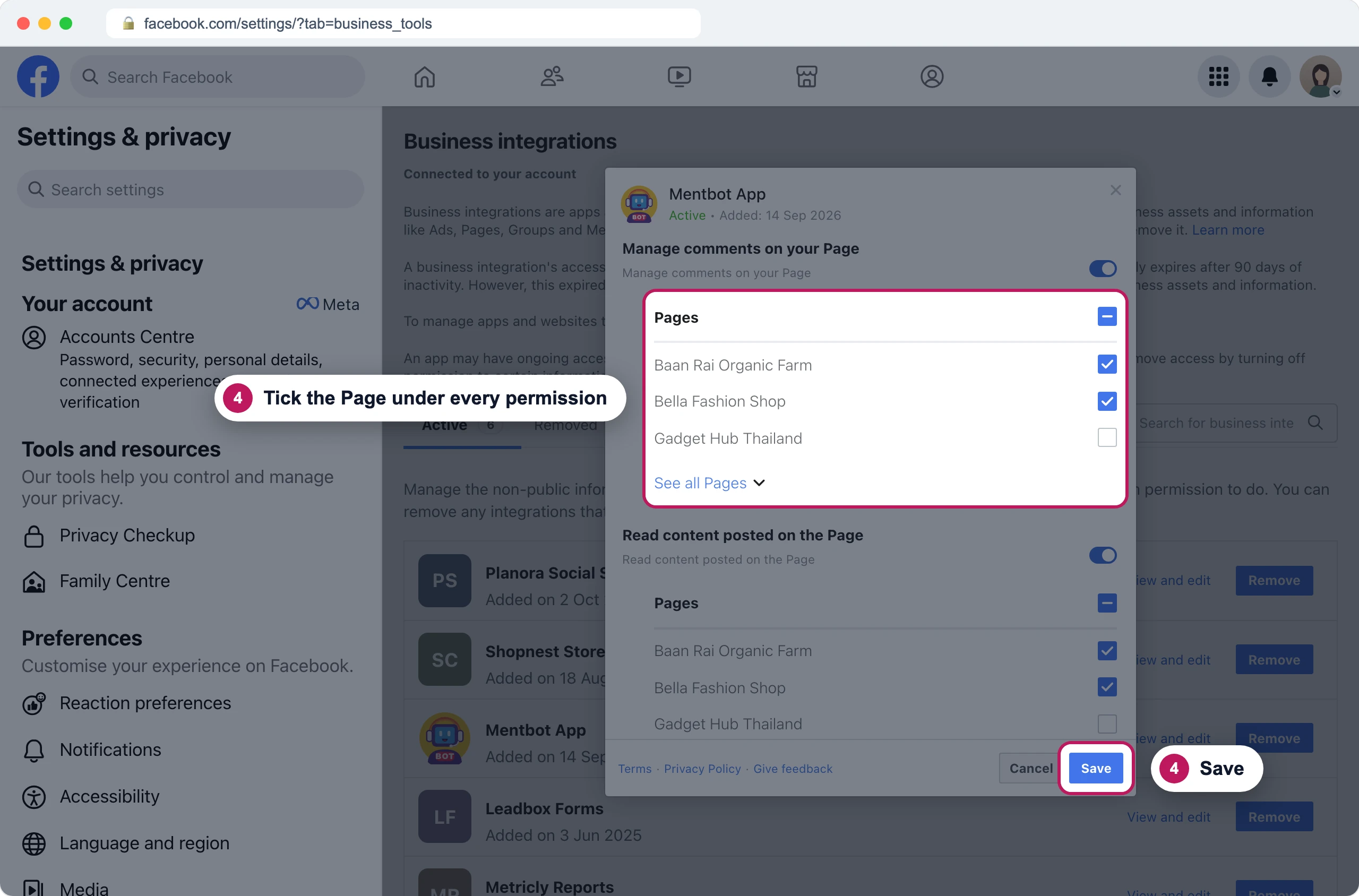Viewport: 1359px width, 896px height.
Task: Toggle the Read content posted on Page switch
Action: click(x=1103, y=555)
